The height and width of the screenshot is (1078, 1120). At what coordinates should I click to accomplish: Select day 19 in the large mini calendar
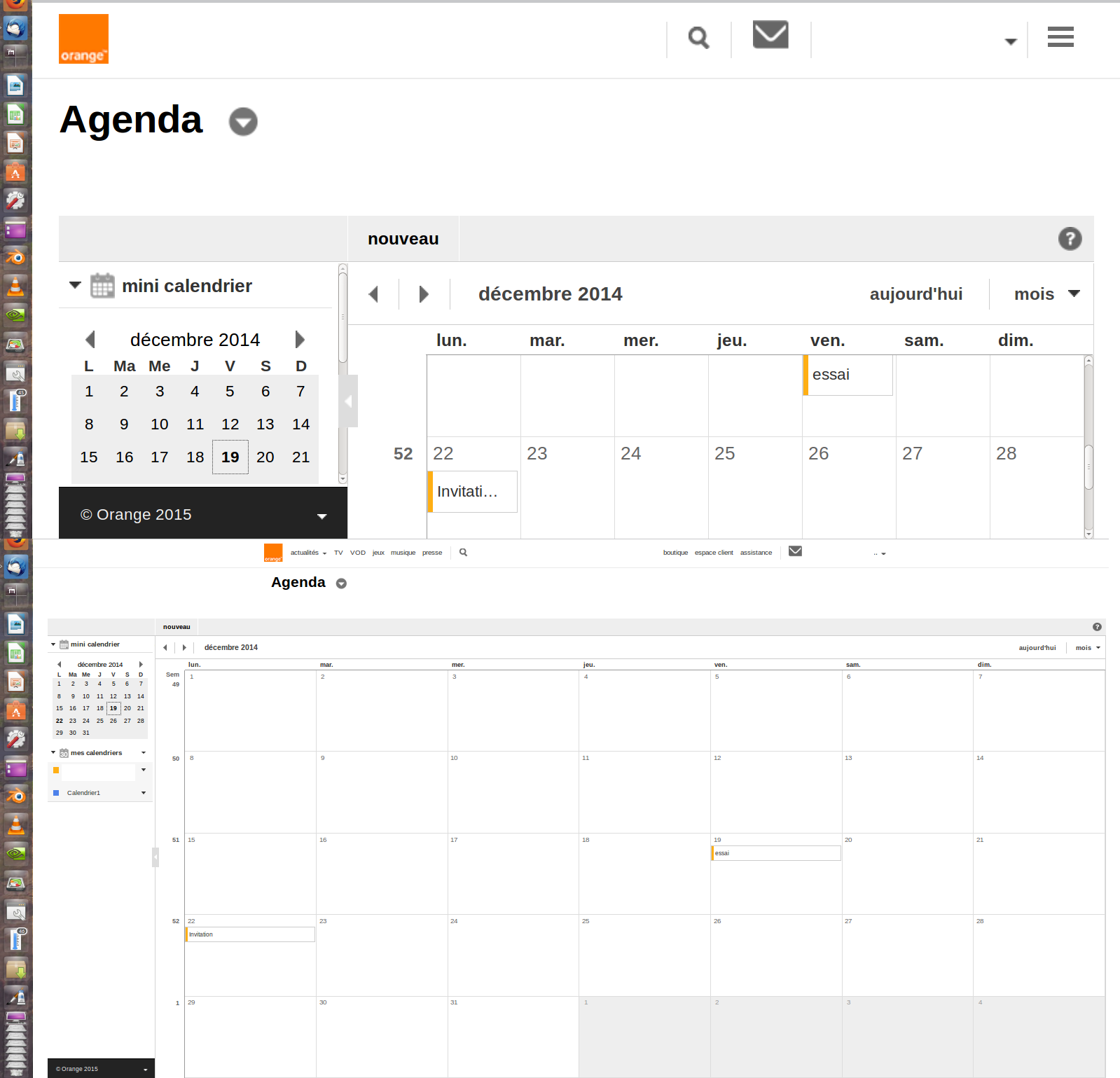point(230,457)
